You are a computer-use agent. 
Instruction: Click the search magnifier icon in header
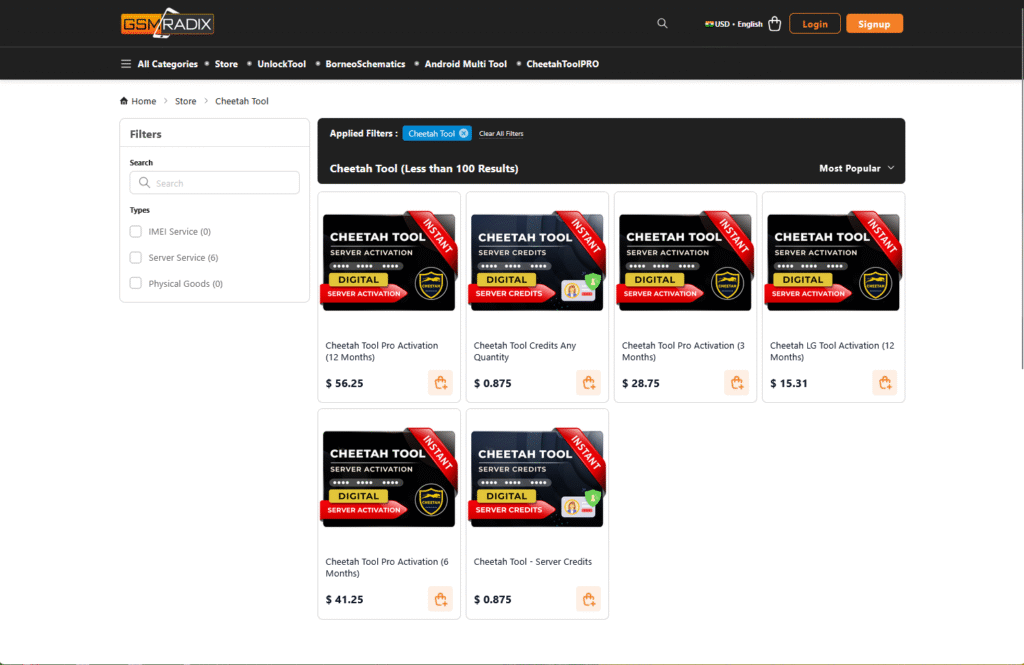[x=662, y=23]
